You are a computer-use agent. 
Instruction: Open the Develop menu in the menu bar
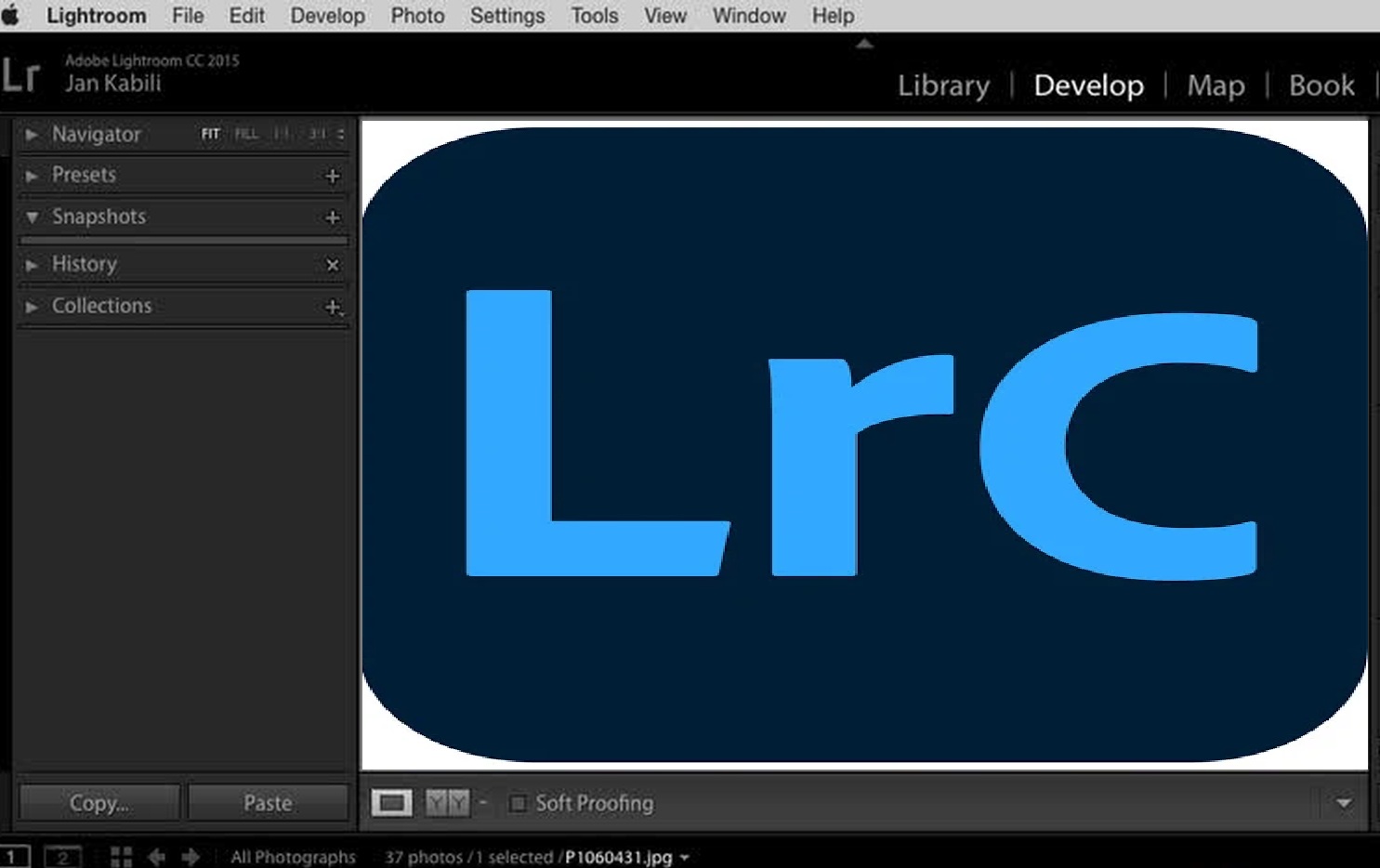click(327, 16)
